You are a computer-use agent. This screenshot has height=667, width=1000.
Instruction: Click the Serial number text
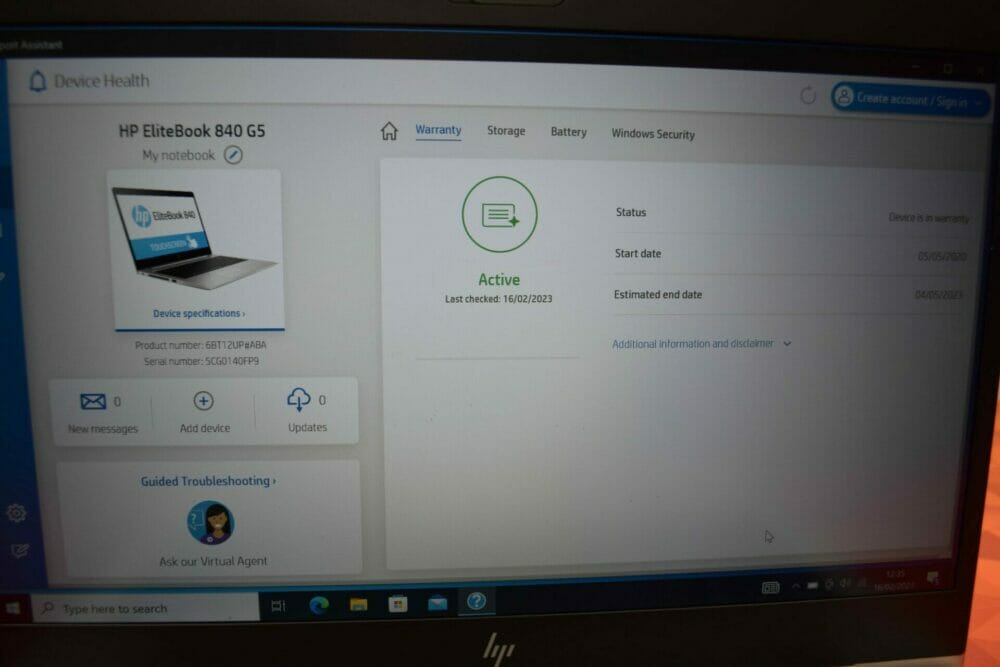202,362
